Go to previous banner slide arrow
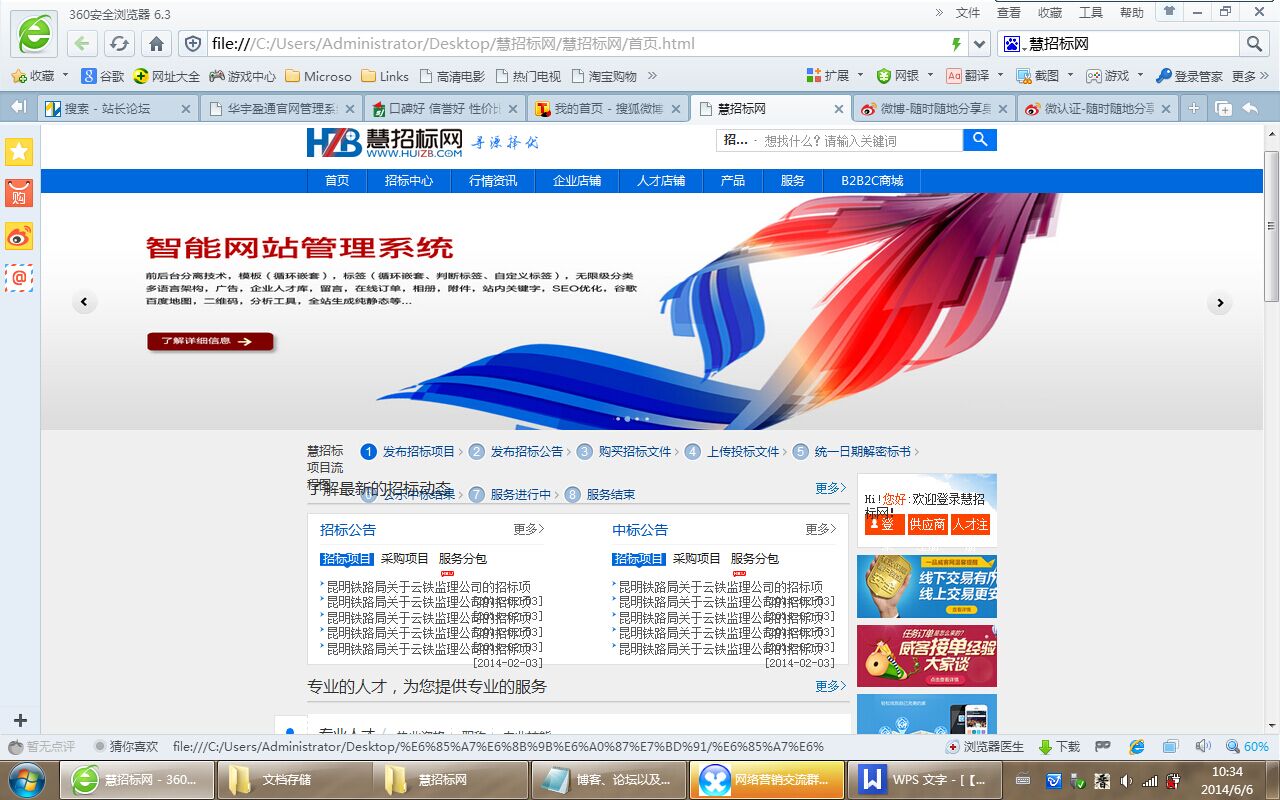The height and width of the screenshot is (800, 1280). pos(85,302)
